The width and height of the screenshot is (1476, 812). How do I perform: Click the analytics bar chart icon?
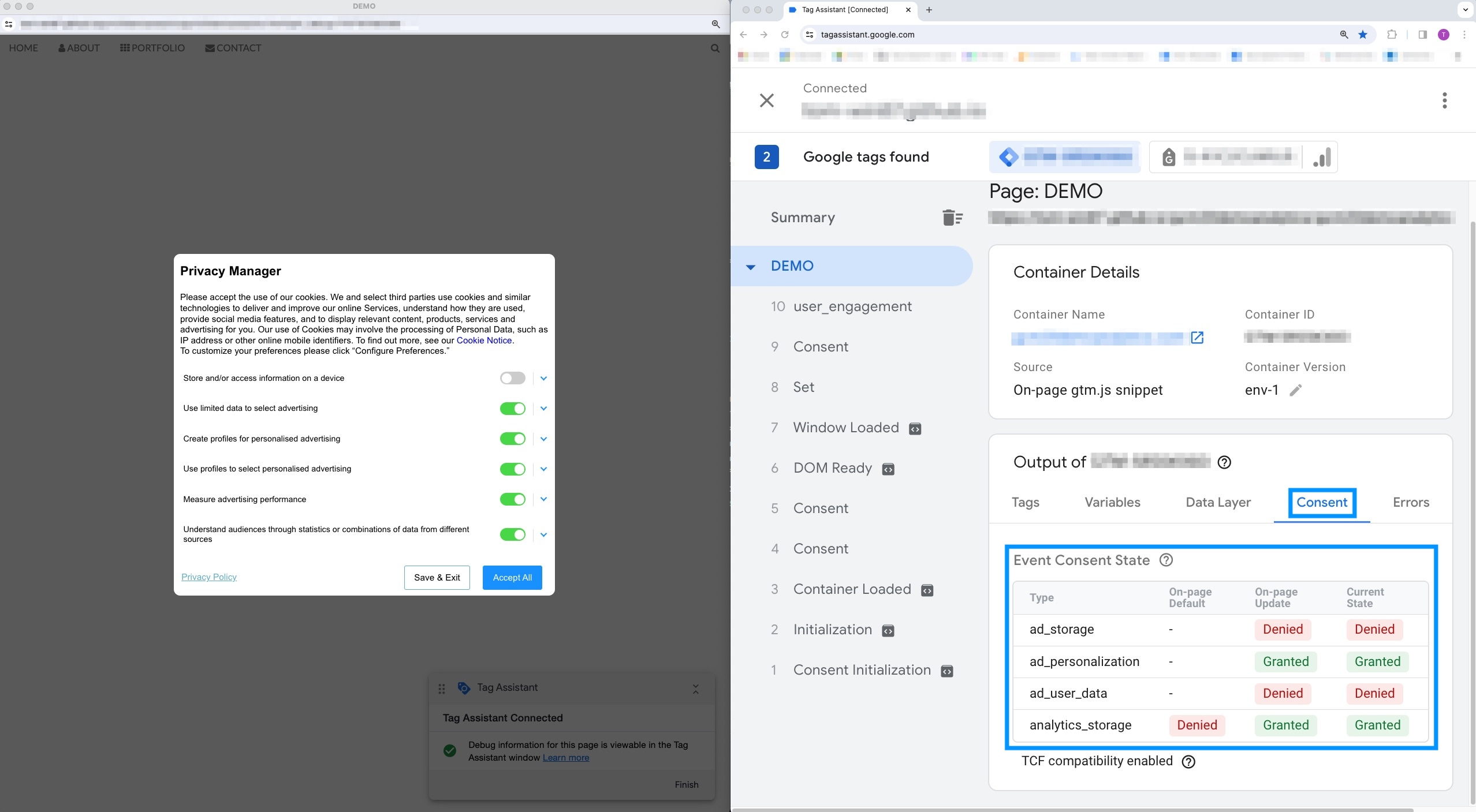point(1321,157)
